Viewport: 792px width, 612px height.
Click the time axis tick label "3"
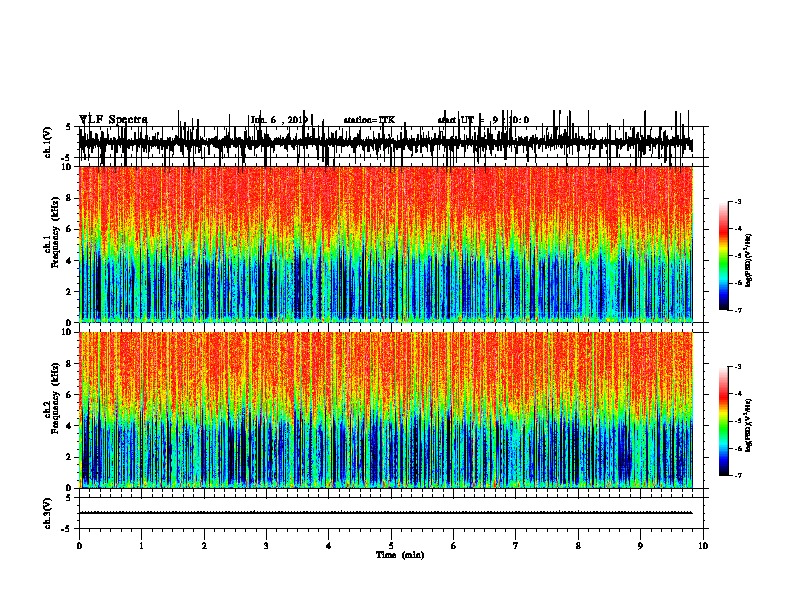(266, 546)
